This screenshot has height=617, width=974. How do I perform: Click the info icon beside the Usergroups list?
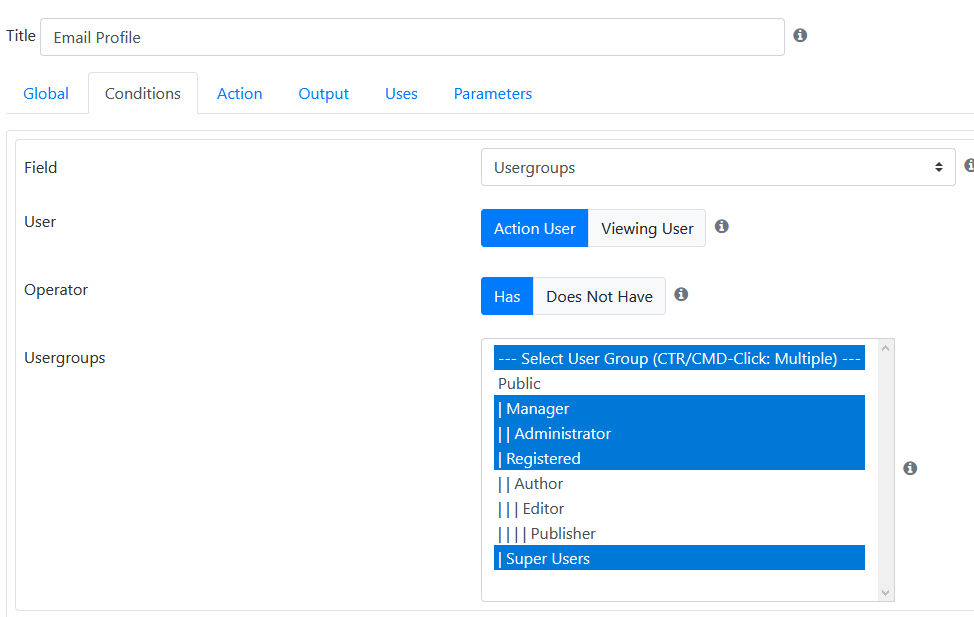(910, 468)
